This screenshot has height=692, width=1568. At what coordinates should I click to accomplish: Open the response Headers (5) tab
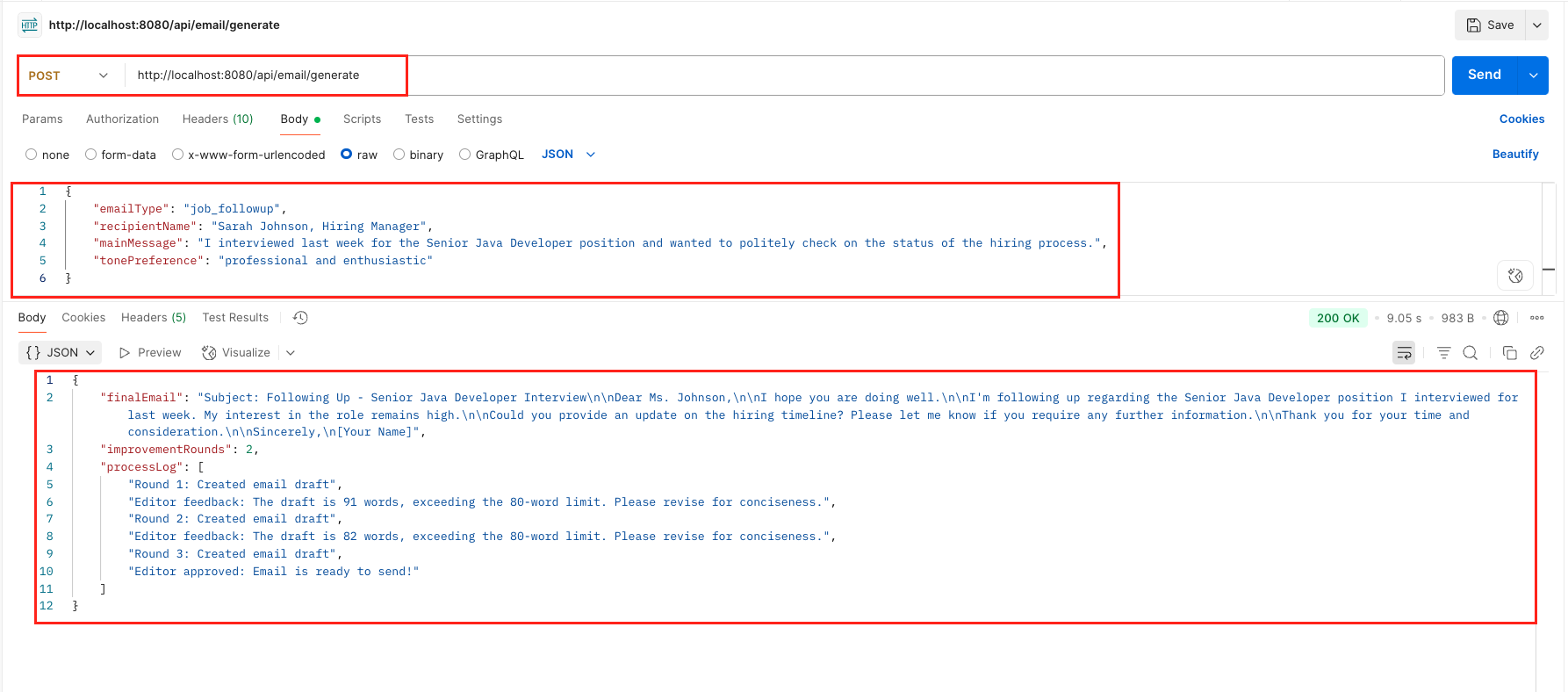coord(154,318)
